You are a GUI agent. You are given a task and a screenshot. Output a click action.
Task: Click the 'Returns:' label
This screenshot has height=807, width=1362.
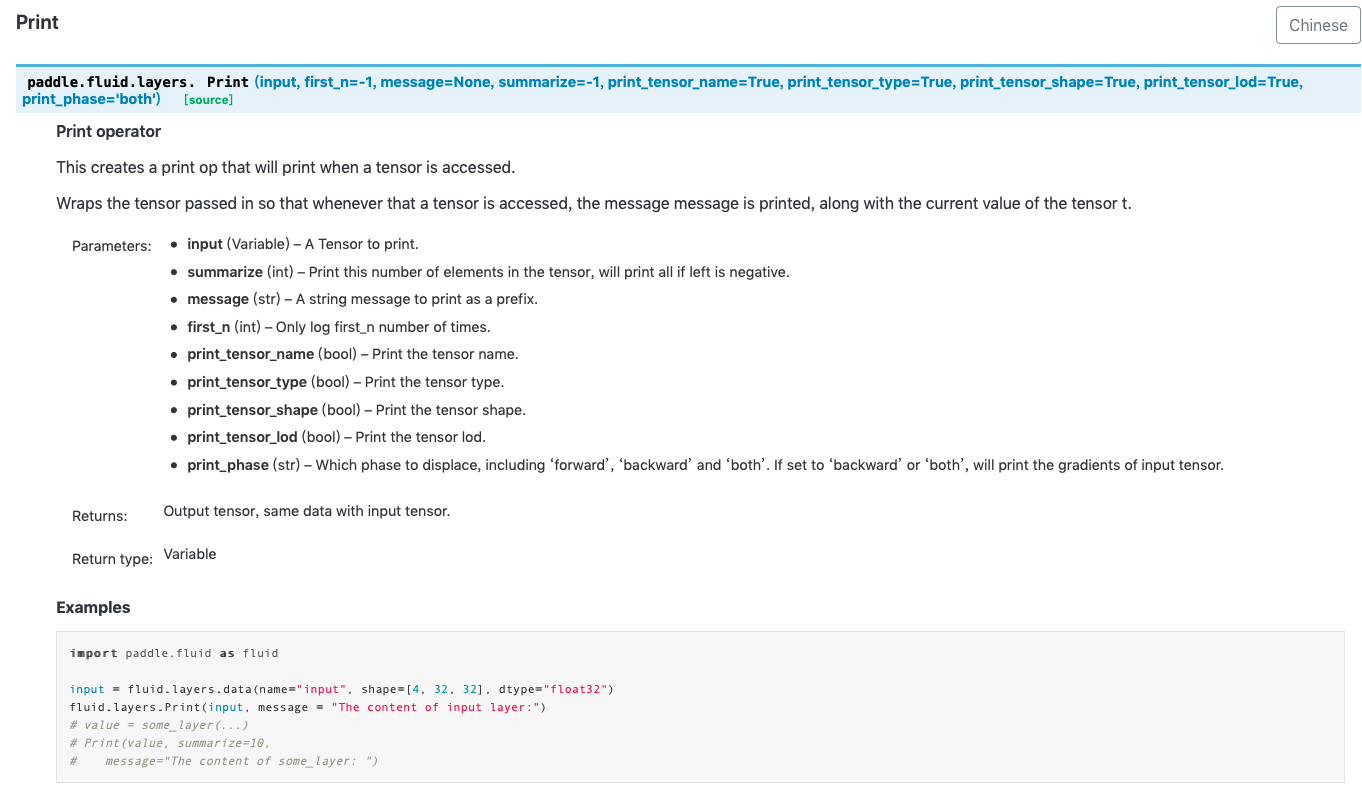pyautogui.click(x=100, y=516)
